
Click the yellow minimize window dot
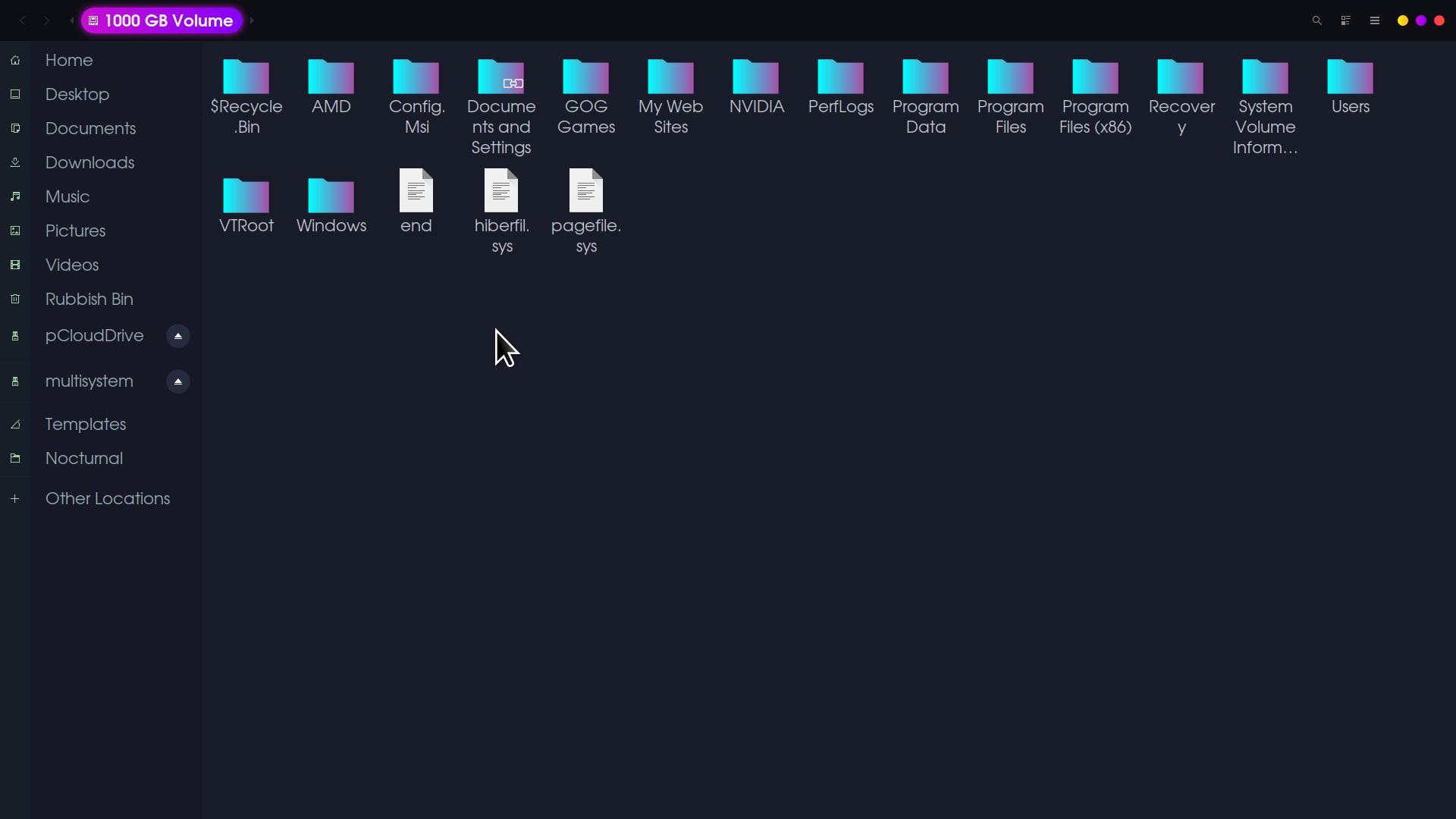pos(1403,20)
